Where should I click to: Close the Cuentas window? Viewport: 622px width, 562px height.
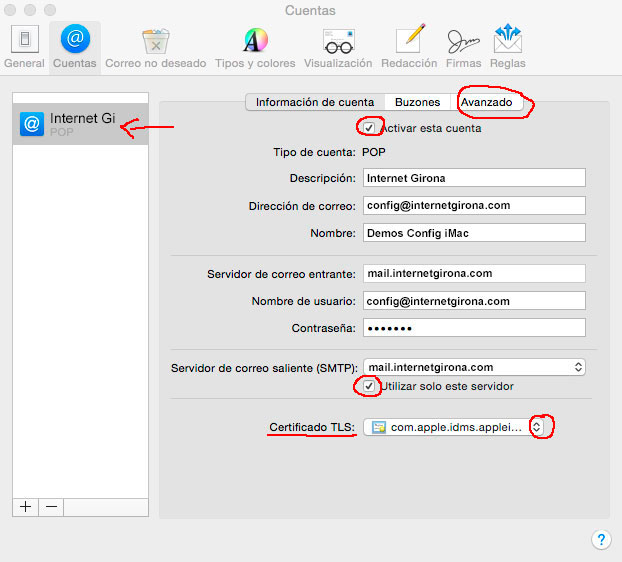point(10,10)
